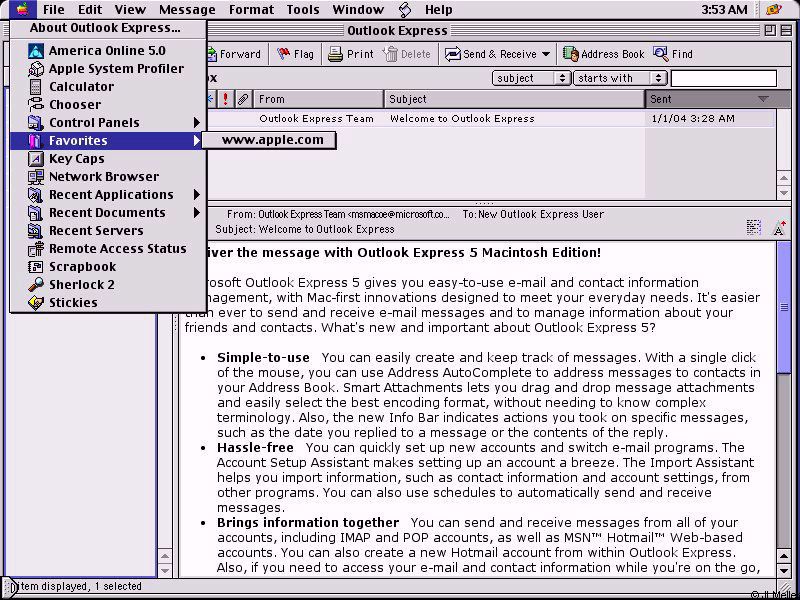
Task: Click the search text field beside "starts with"
Action: click(723, 78)
